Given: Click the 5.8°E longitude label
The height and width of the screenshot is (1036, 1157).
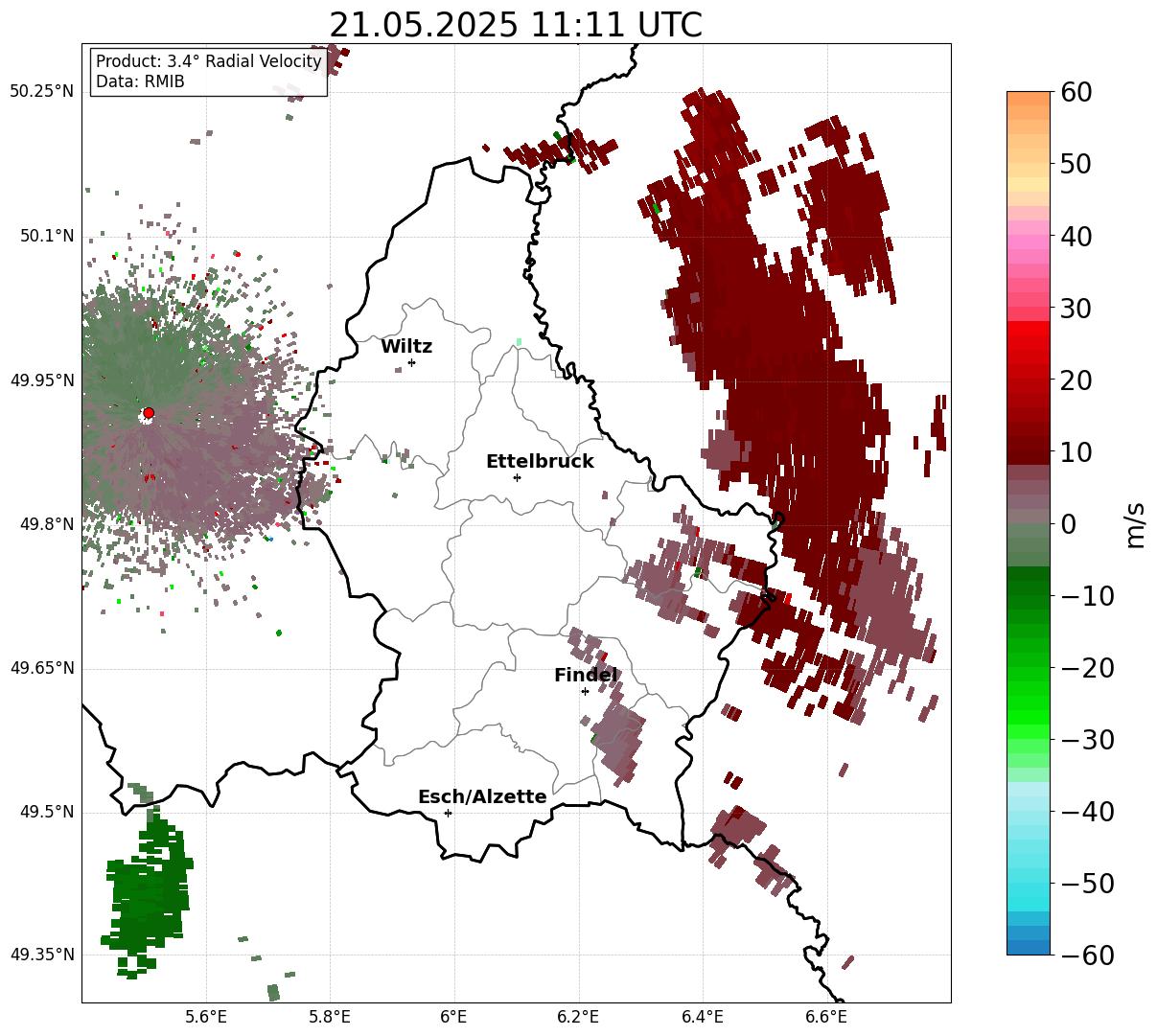Looking at the screenshot, I should click(331, 1017).
